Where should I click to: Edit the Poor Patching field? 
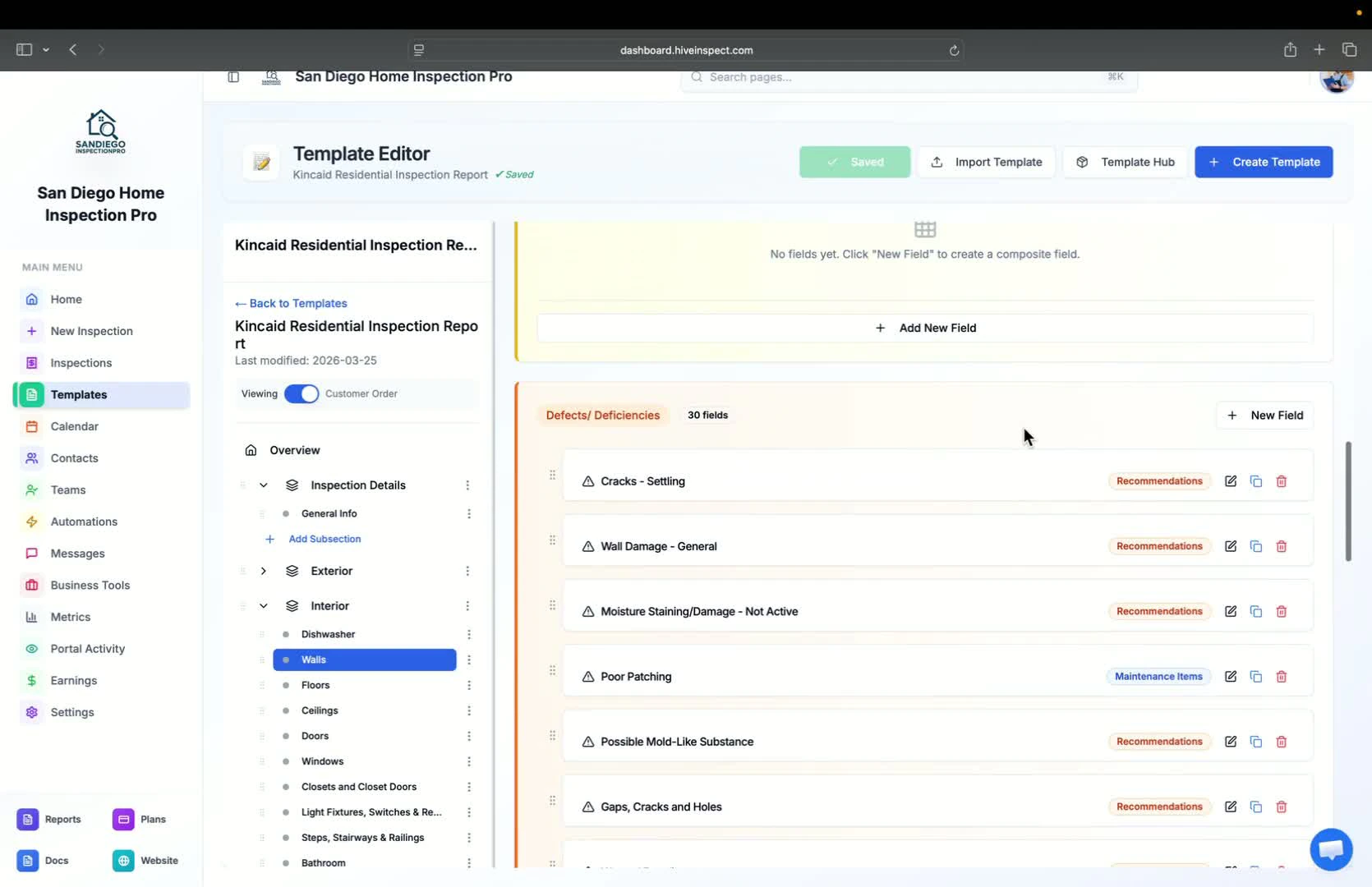pos(1231,677)
